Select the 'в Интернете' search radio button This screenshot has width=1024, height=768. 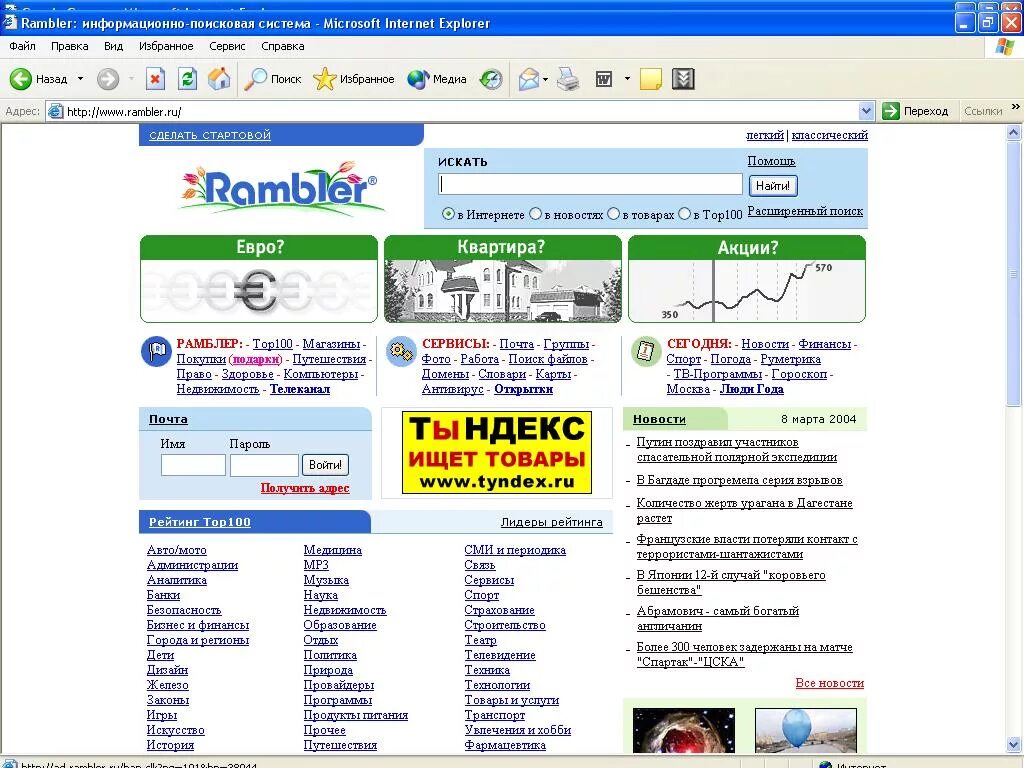pyautogui.click(x=448, y=214)
